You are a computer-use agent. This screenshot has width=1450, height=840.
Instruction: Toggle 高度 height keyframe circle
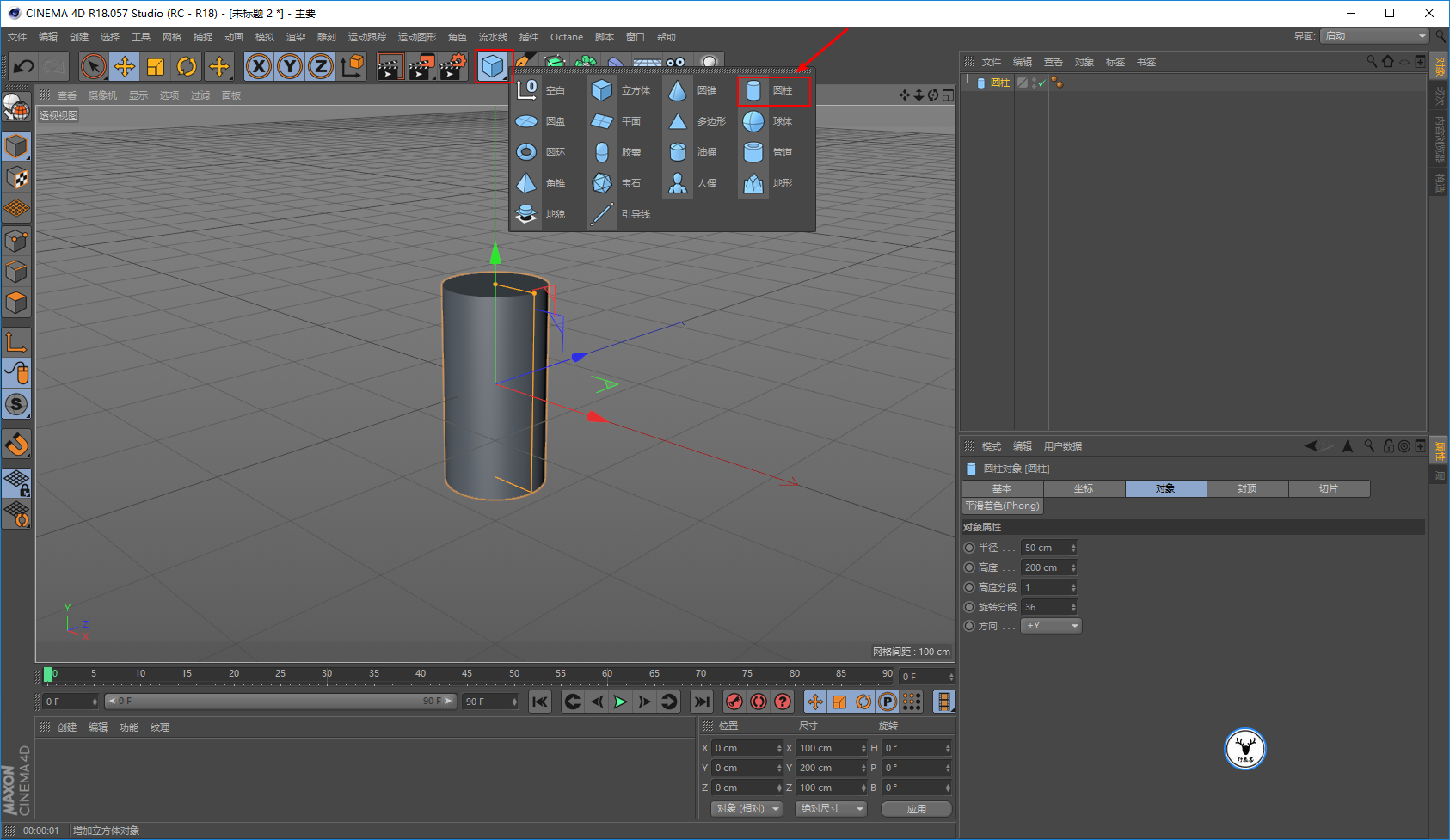[969, 567]
